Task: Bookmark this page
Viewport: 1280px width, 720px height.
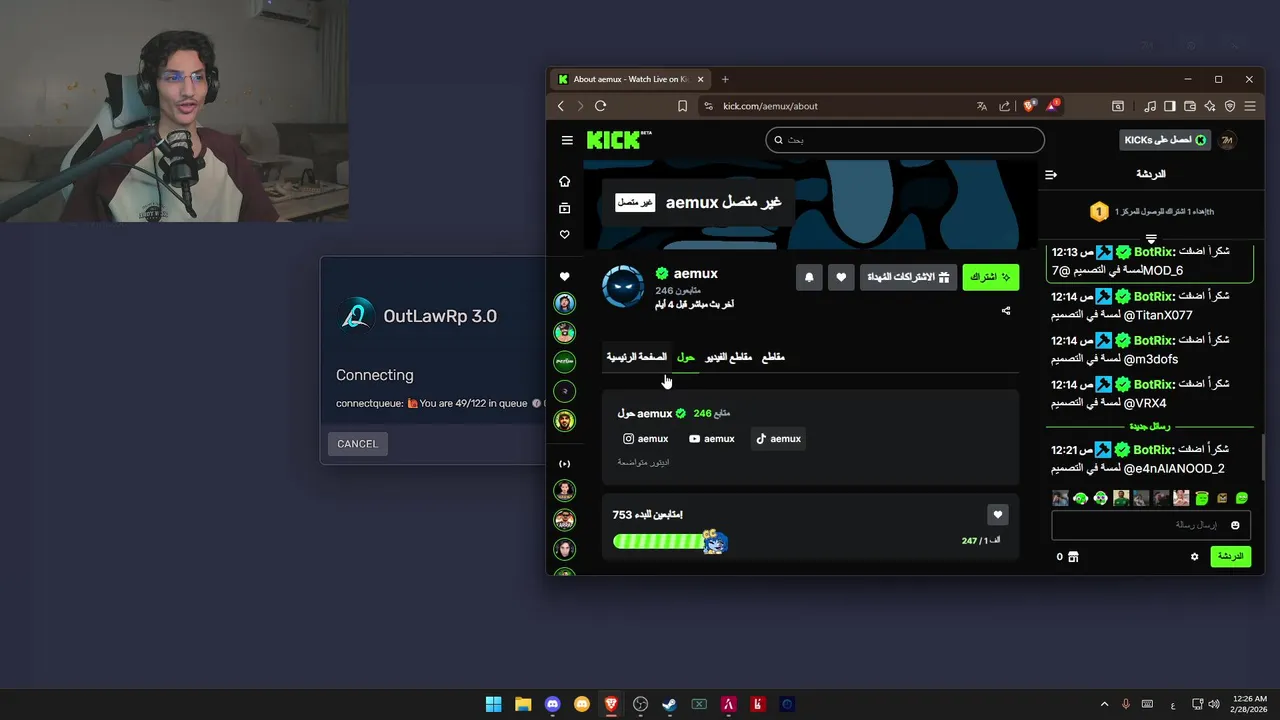Action: (682, 106)
